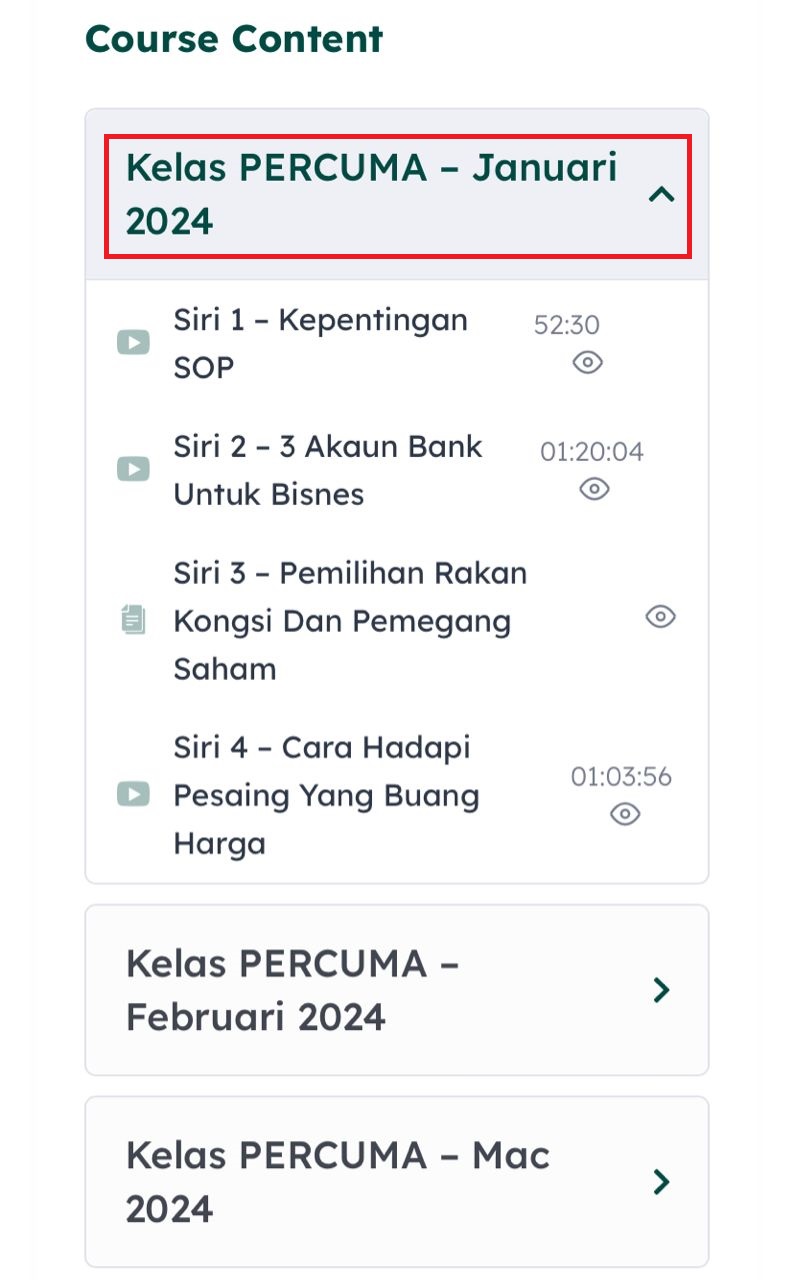Open lesson Siri 1 – Kepentingan SOP
This screenshot has height=1280, width=794.
click(x=320, y=344)
